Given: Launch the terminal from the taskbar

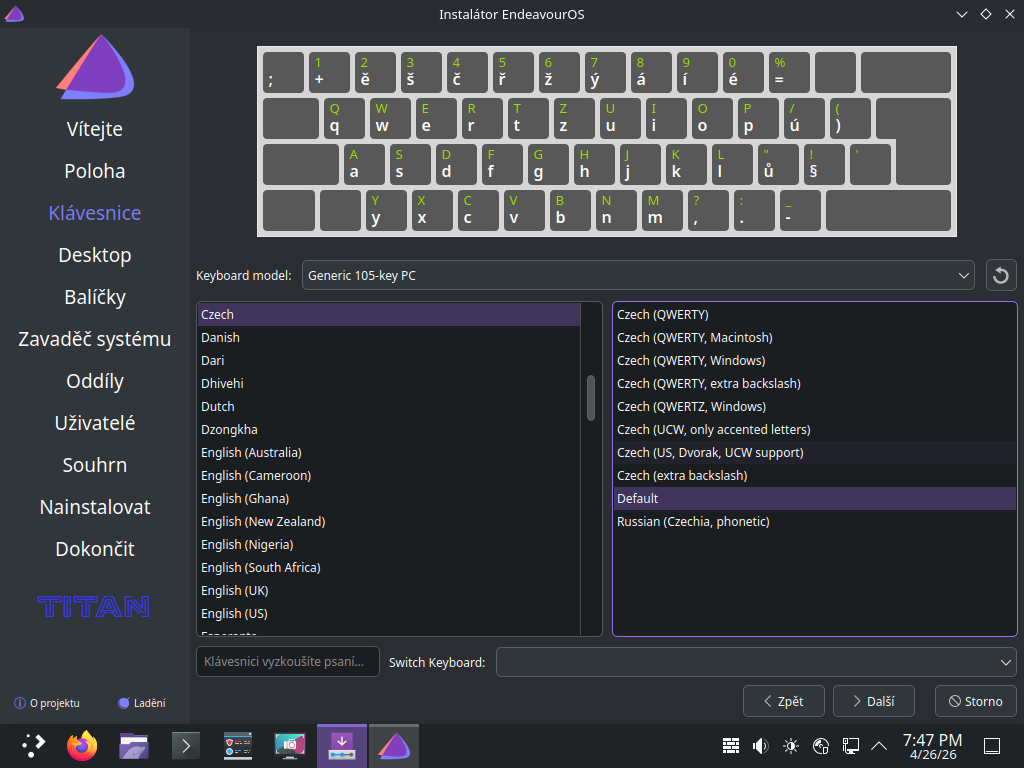Looking at the screenshot, I should (186, 745).
